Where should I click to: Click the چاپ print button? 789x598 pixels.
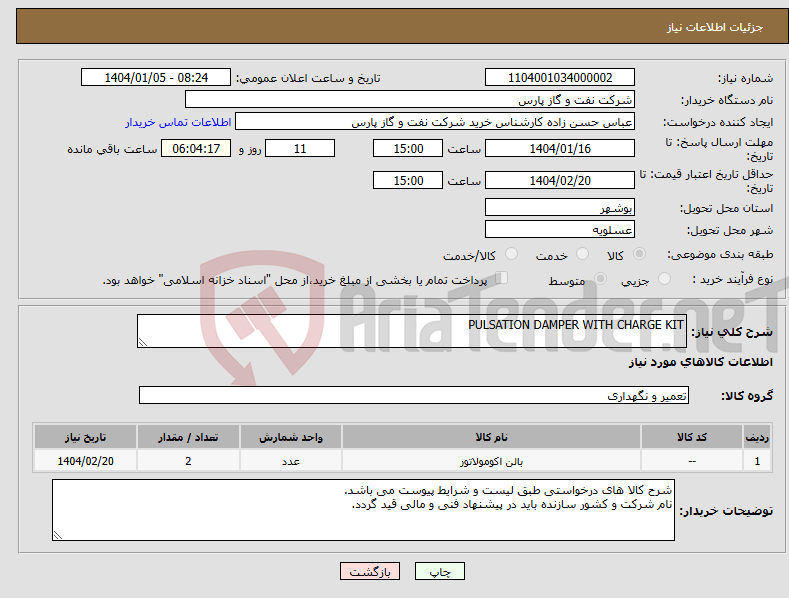pos(440,571)
